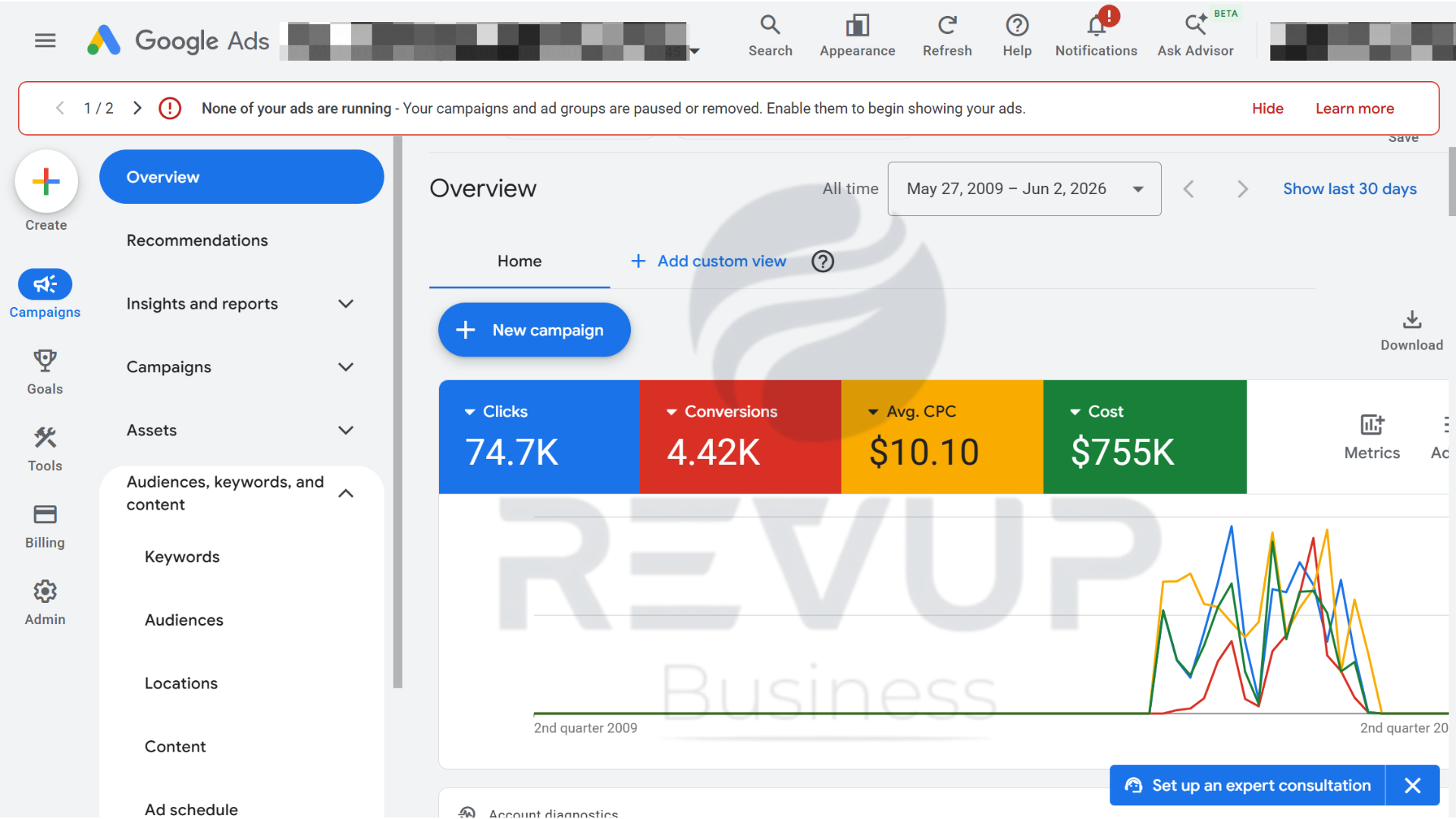The image size is (1456, 819).
Task: Collapse Audiences, keywords, and content
Action: point(346,494)
